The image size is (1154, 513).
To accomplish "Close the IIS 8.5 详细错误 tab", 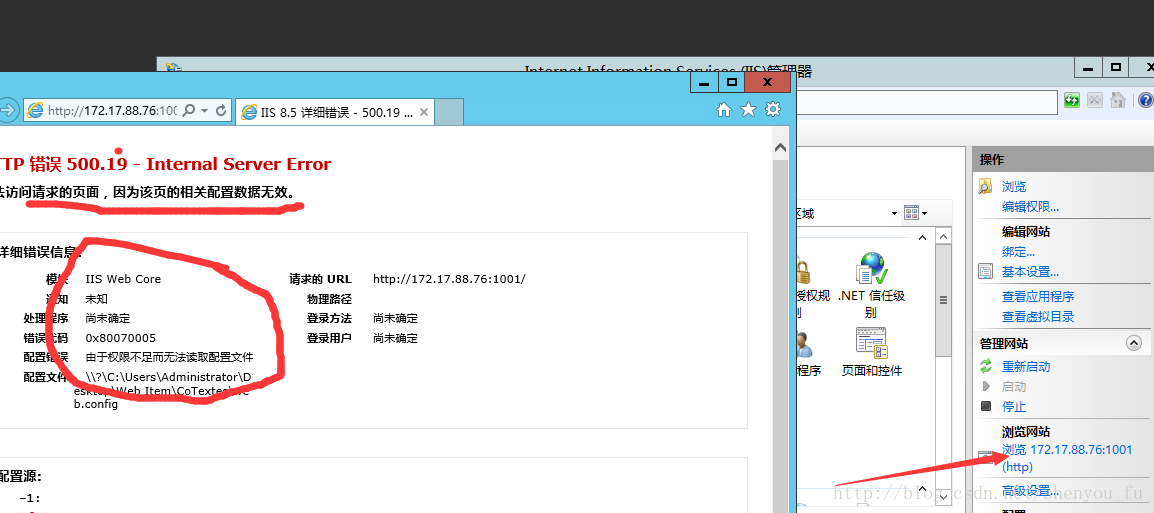I will (424, 113).
